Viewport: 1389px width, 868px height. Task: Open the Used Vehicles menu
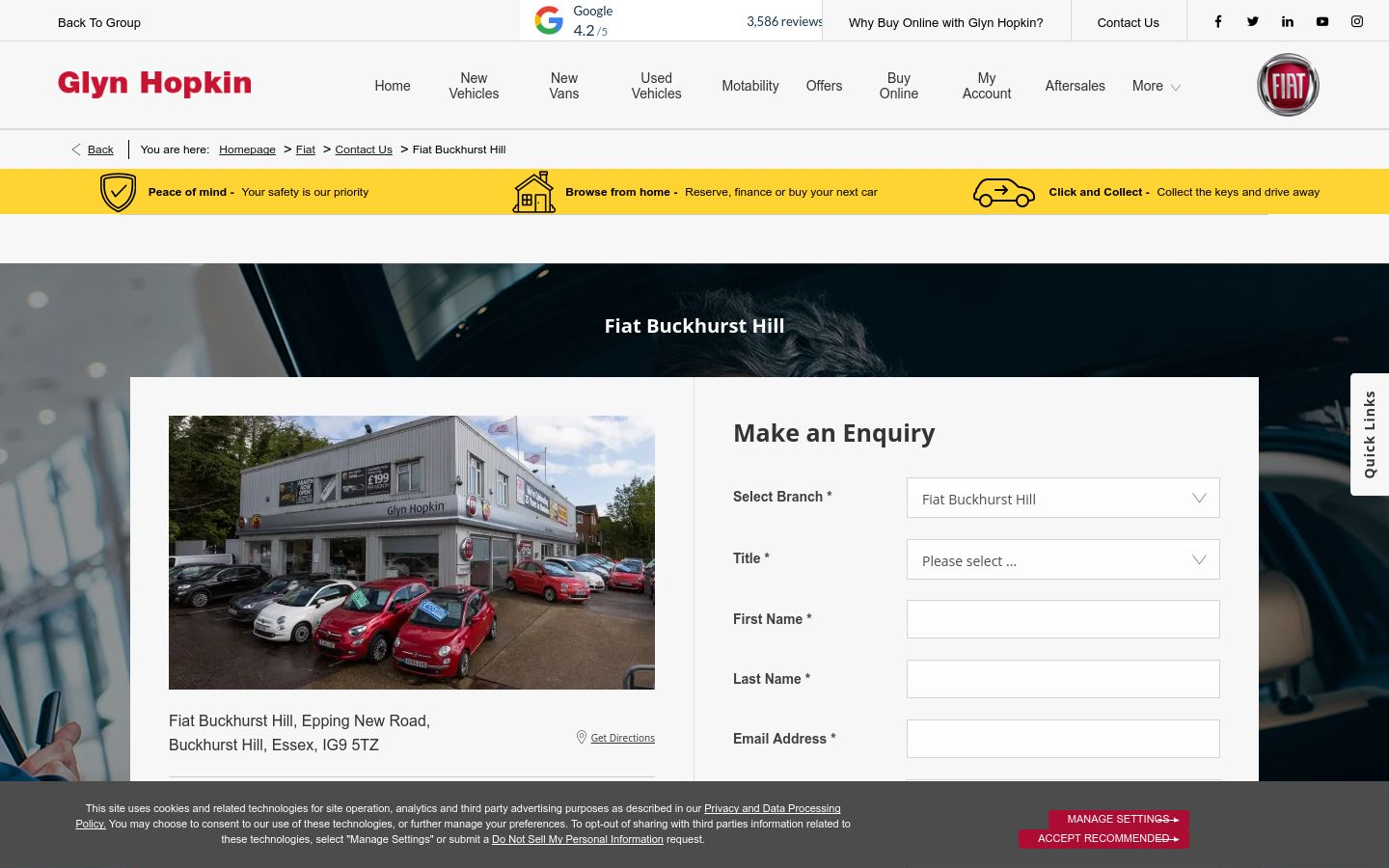[x=656, y=86]
